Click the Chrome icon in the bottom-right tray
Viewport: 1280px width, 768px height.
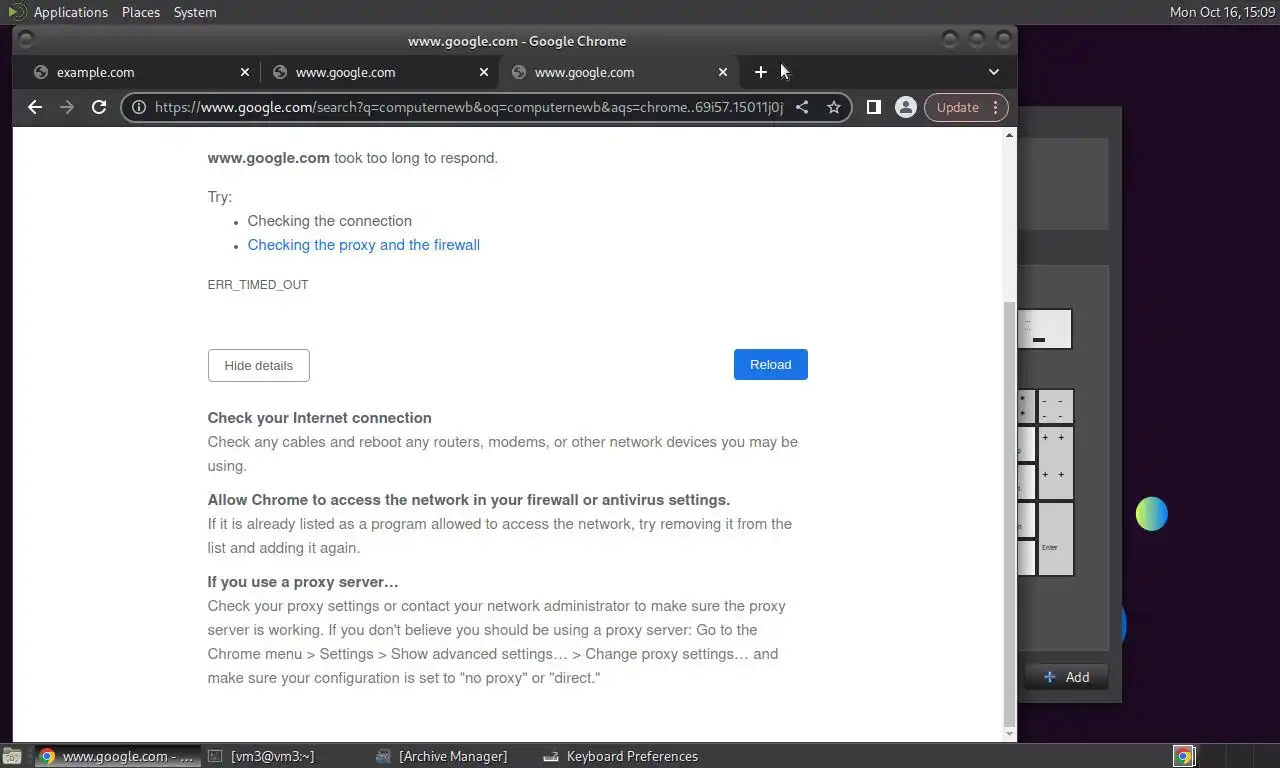click(1183, 756)
